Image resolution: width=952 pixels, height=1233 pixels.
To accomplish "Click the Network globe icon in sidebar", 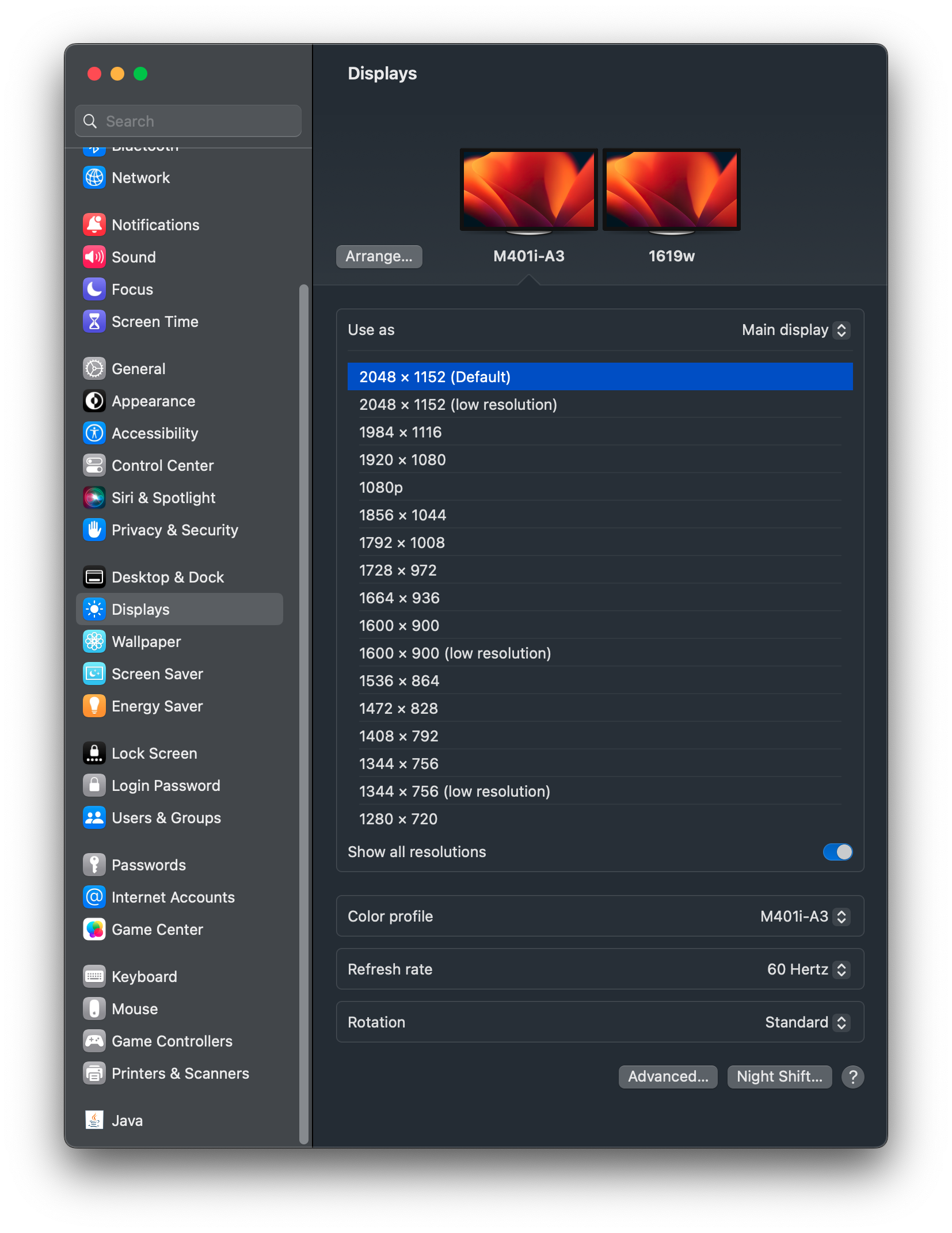I will (x=94, y=178).
